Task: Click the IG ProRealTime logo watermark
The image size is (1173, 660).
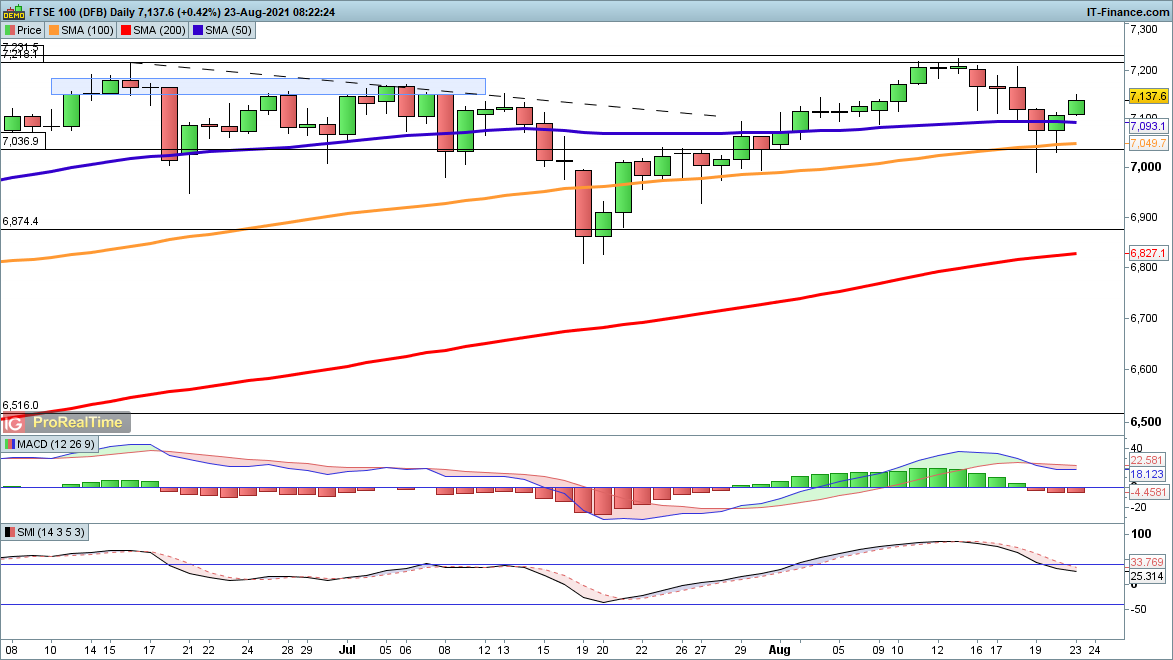Action: tap(67, 424)
